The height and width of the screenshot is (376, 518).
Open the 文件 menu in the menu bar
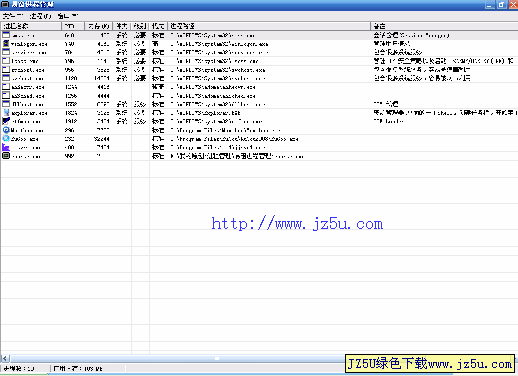(x=12, y=16)
